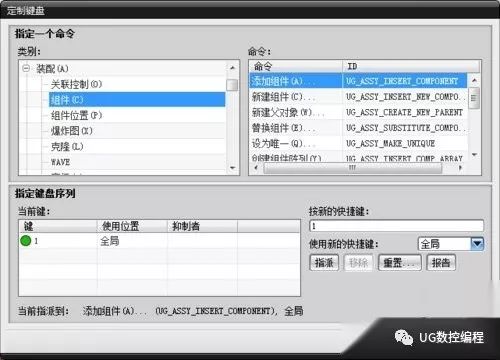The height and width of the screenshot is (360, 500).
Task: Click category list scroll down arrow
Action: [x=232, y=168]
